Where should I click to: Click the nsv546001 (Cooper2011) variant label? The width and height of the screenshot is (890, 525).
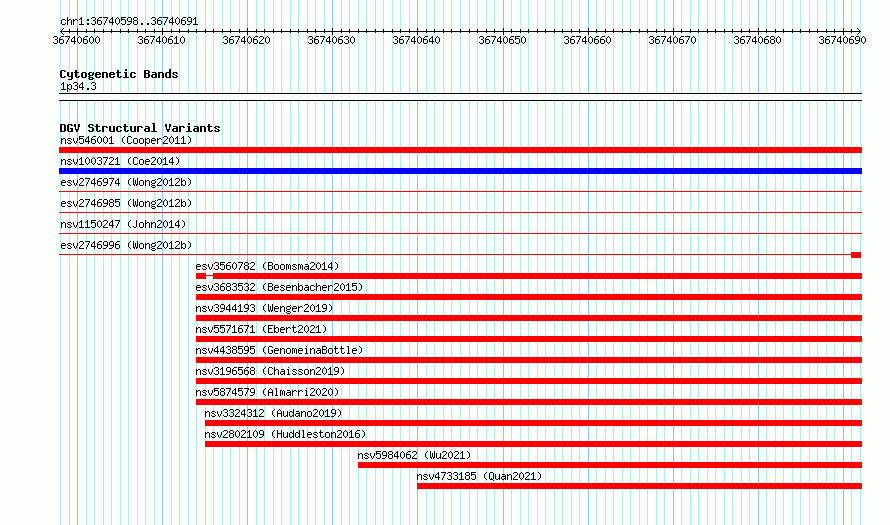coord(126,140)
